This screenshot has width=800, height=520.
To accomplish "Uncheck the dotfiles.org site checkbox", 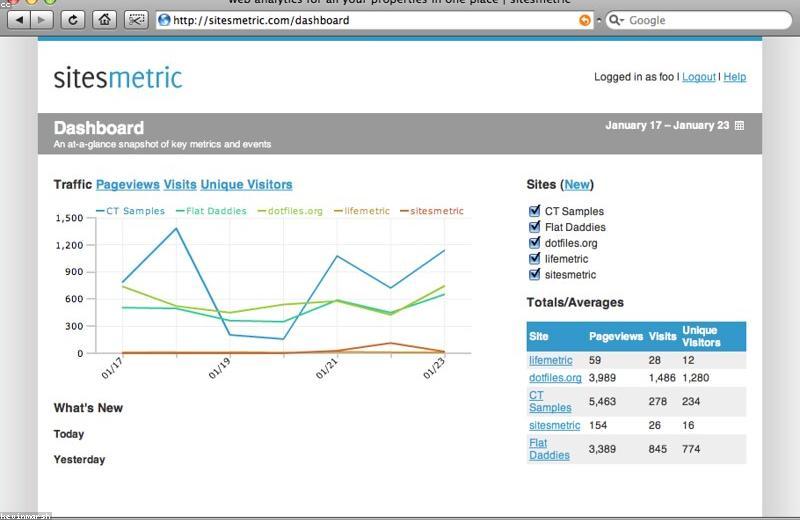I will tap(534, 242).
